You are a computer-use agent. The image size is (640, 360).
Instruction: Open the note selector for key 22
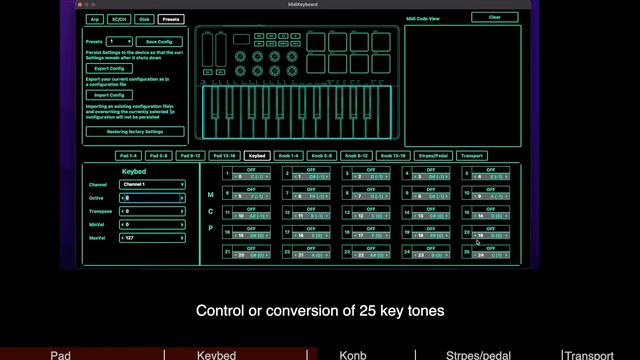tap(311, 255)
